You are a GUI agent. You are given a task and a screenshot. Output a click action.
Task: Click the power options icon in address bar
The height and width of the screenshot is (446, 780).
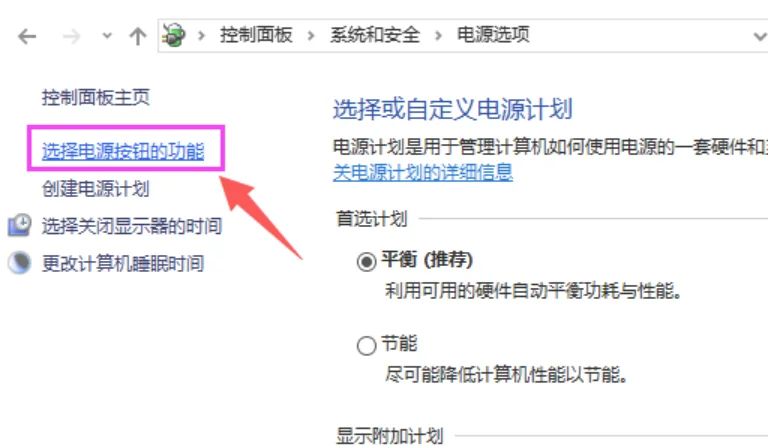[x=174, y=35]
